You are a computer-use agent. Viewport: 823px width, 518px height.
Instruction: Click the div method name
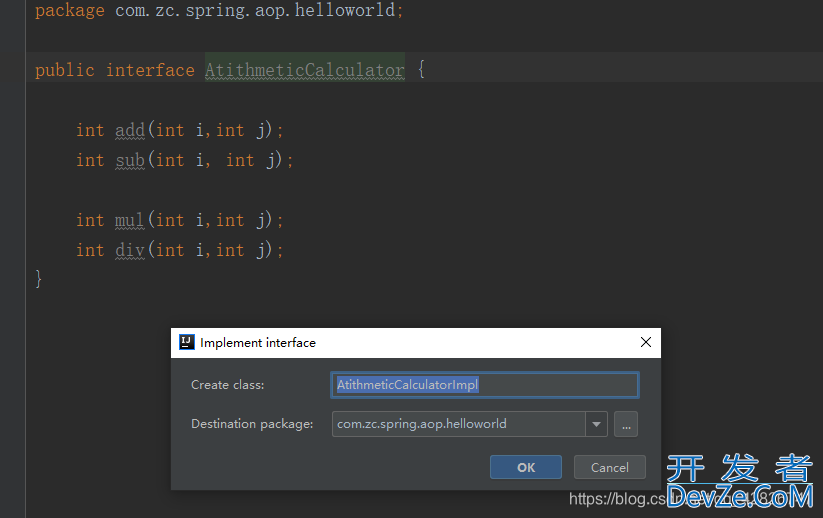[130, 250]
